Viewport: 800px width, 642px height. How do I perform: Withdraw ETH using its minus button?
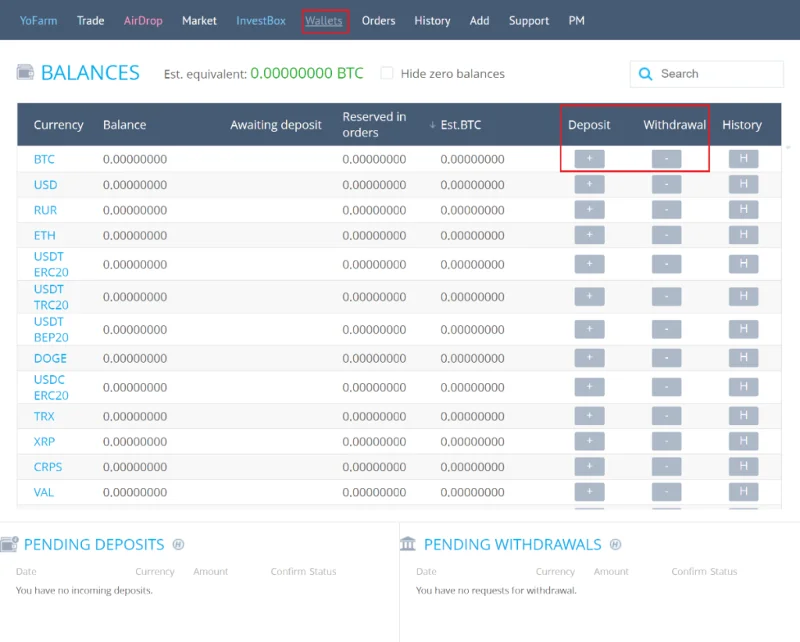click(666, 235)
